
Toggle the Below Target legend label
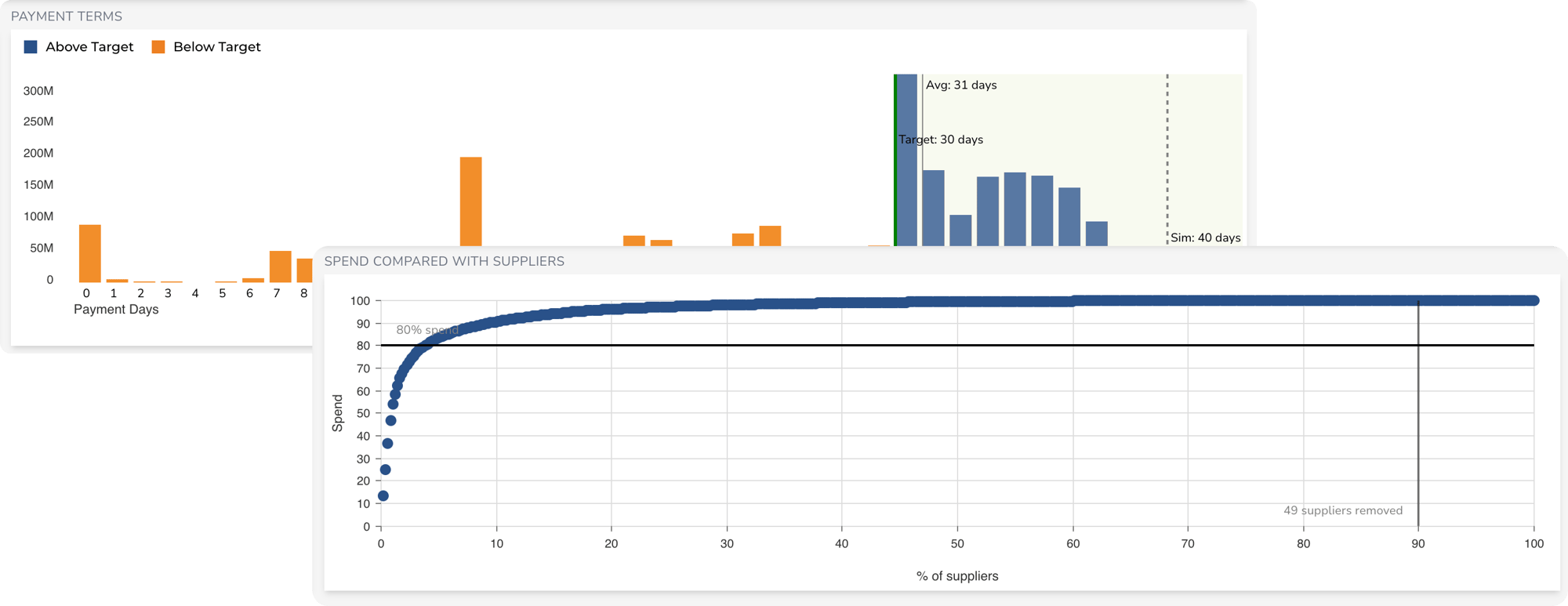coord(216,47)
